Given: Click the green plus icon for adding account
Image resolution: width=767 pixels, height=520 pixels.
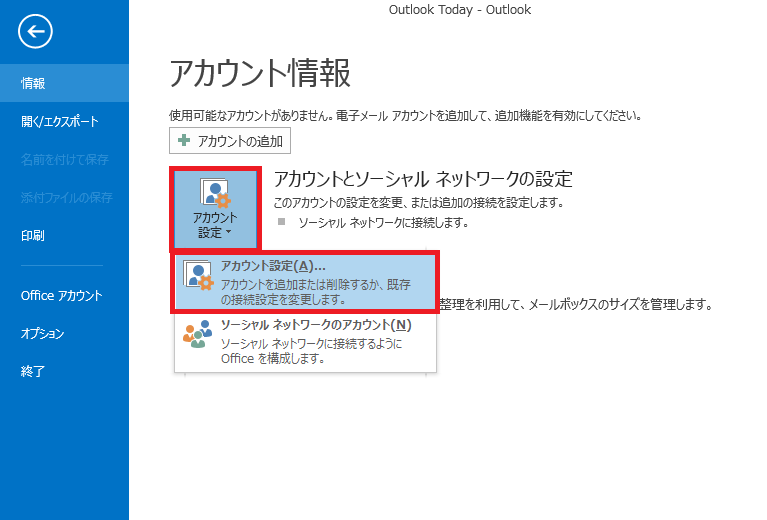Looking at the screenshot, I should [183, 140].
